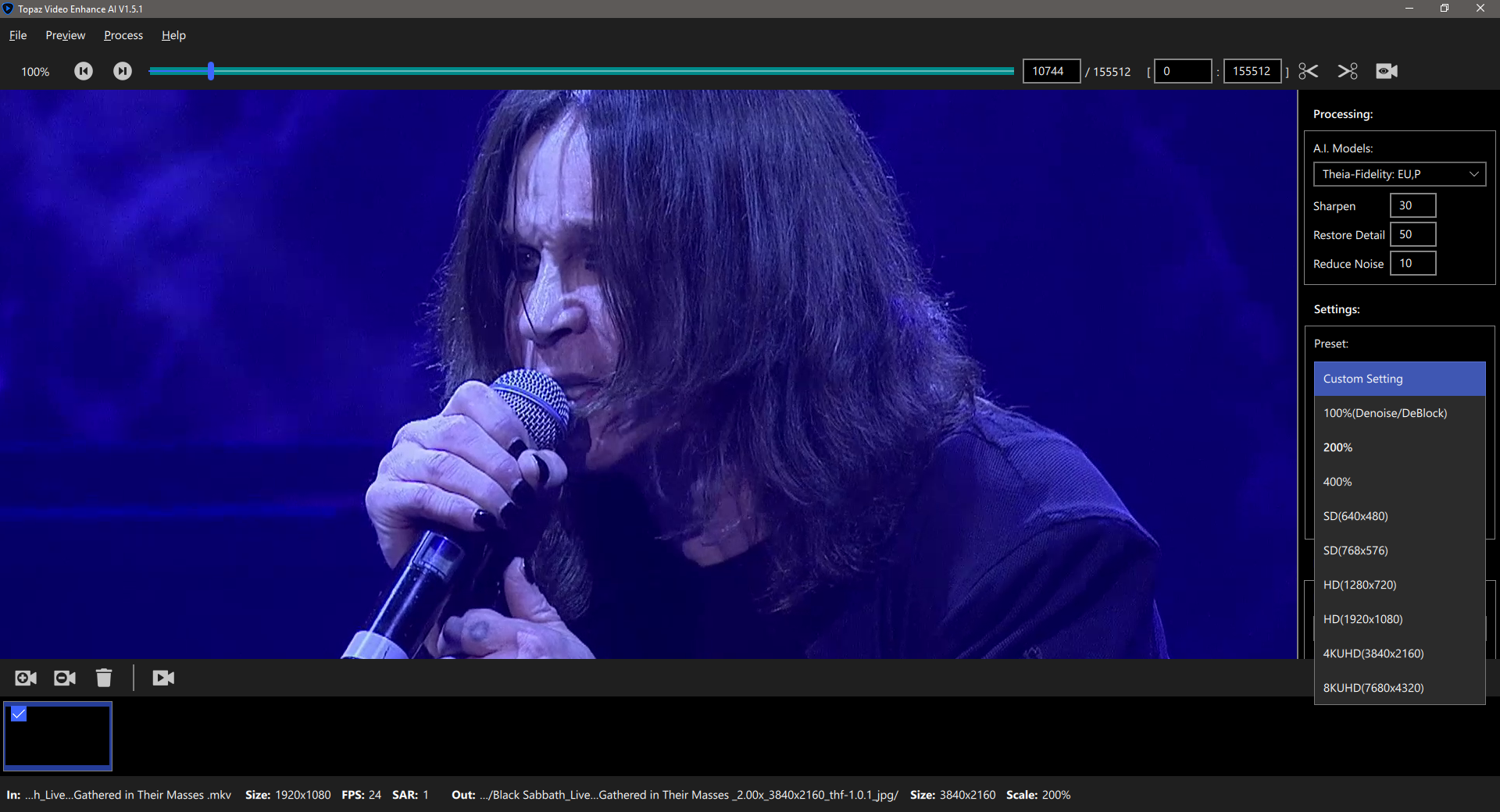Click the previous frame button
The image size is (1500, 812).
point(84,71)
